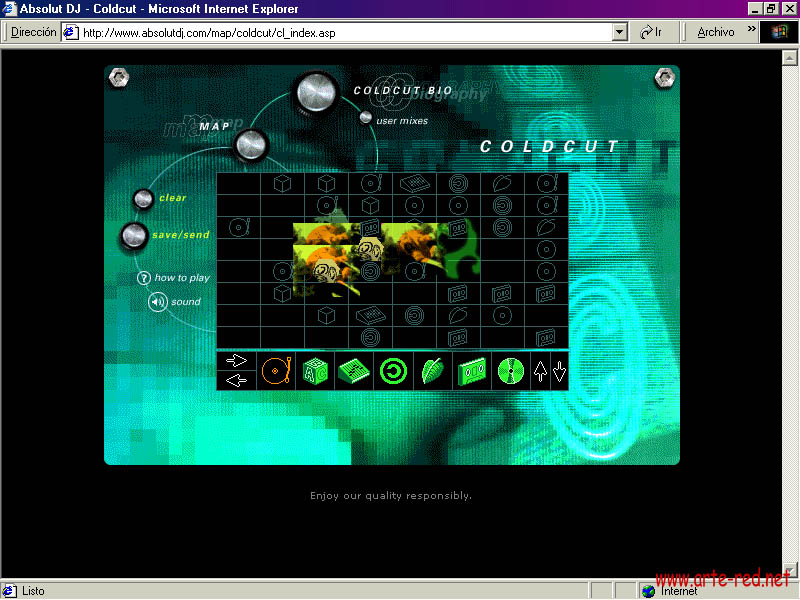
Task: Select the green spiral loop icon
Action: point(392,372)
